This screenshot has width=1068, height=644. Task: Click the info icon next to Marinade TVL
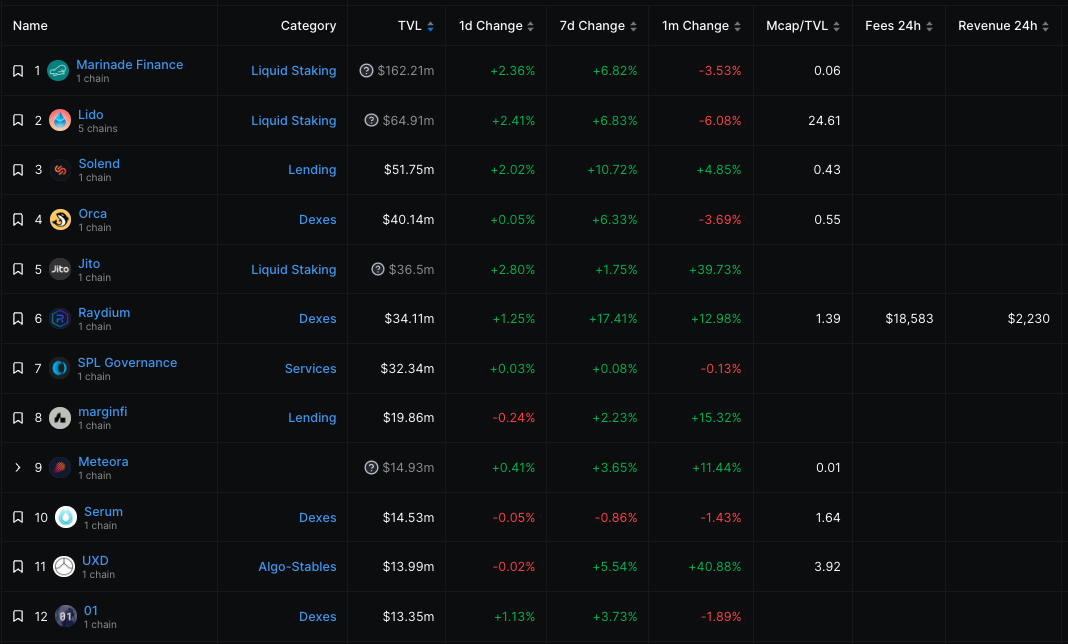369,71
